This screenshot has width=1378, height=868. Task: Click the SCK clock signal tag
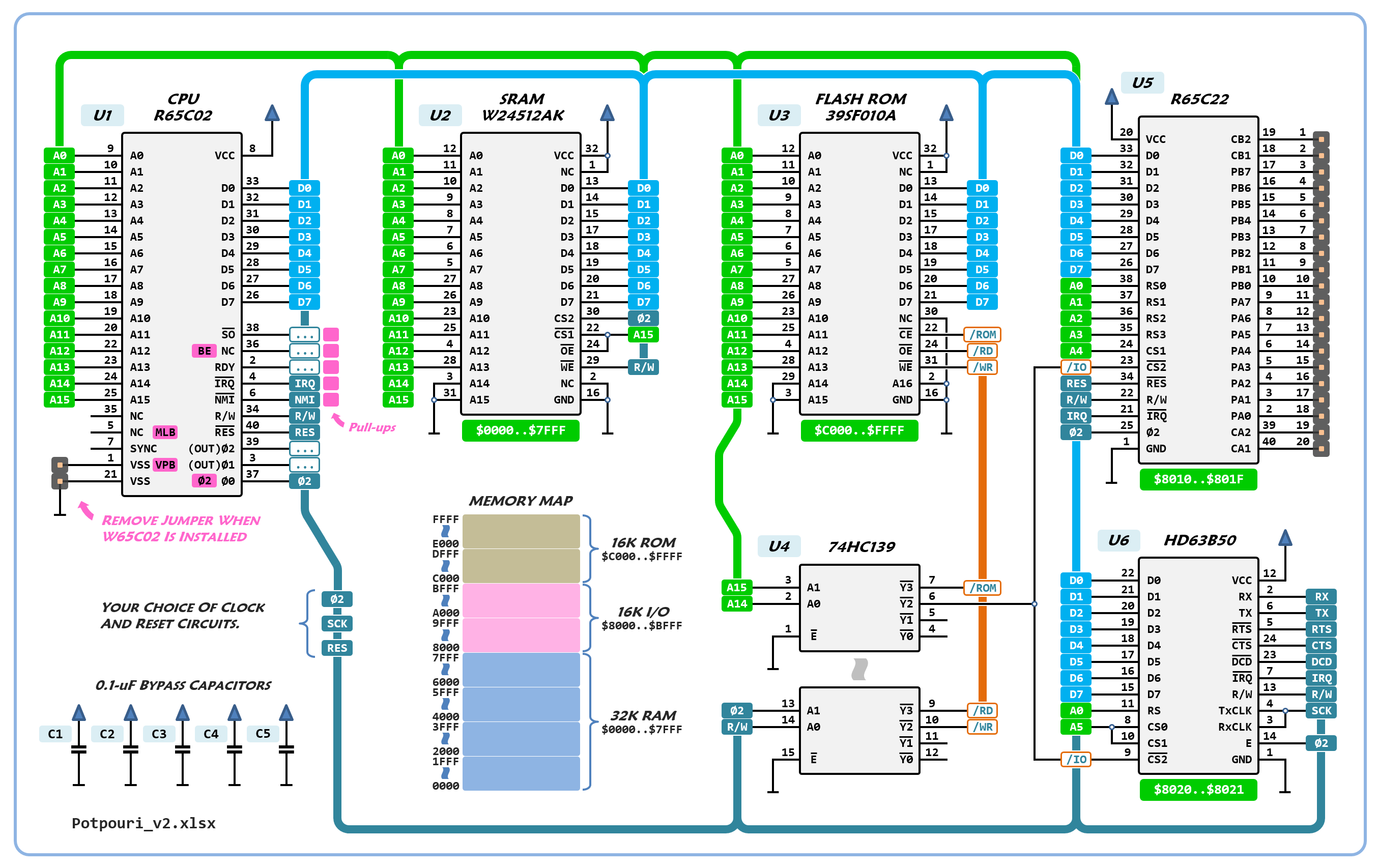coord(337,623)
